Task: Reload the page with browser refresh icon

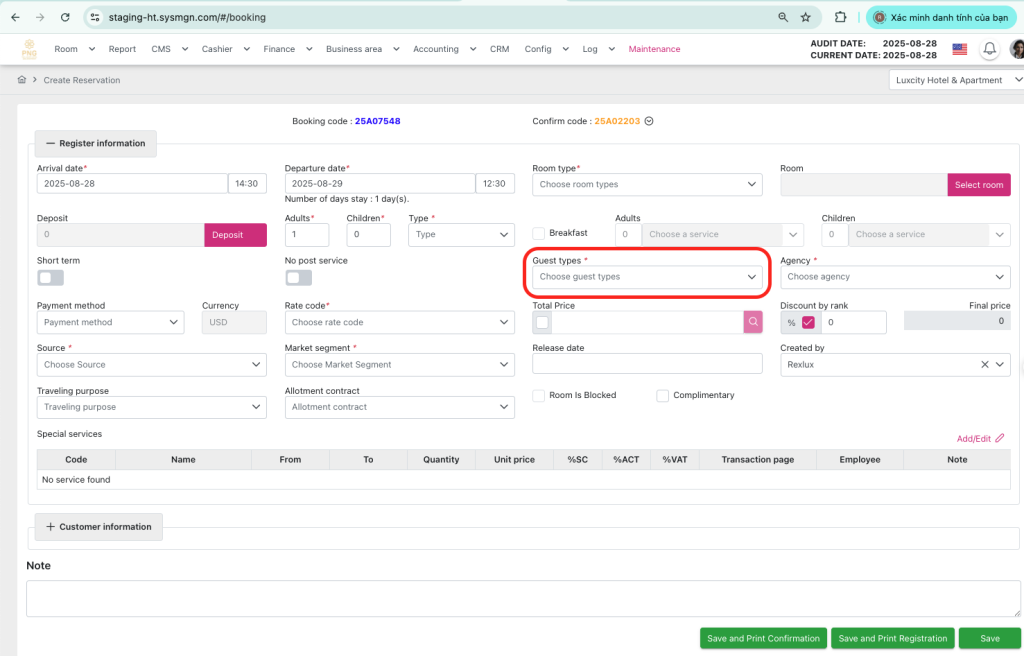Action: pyautogui.click(x=65, y=17)
